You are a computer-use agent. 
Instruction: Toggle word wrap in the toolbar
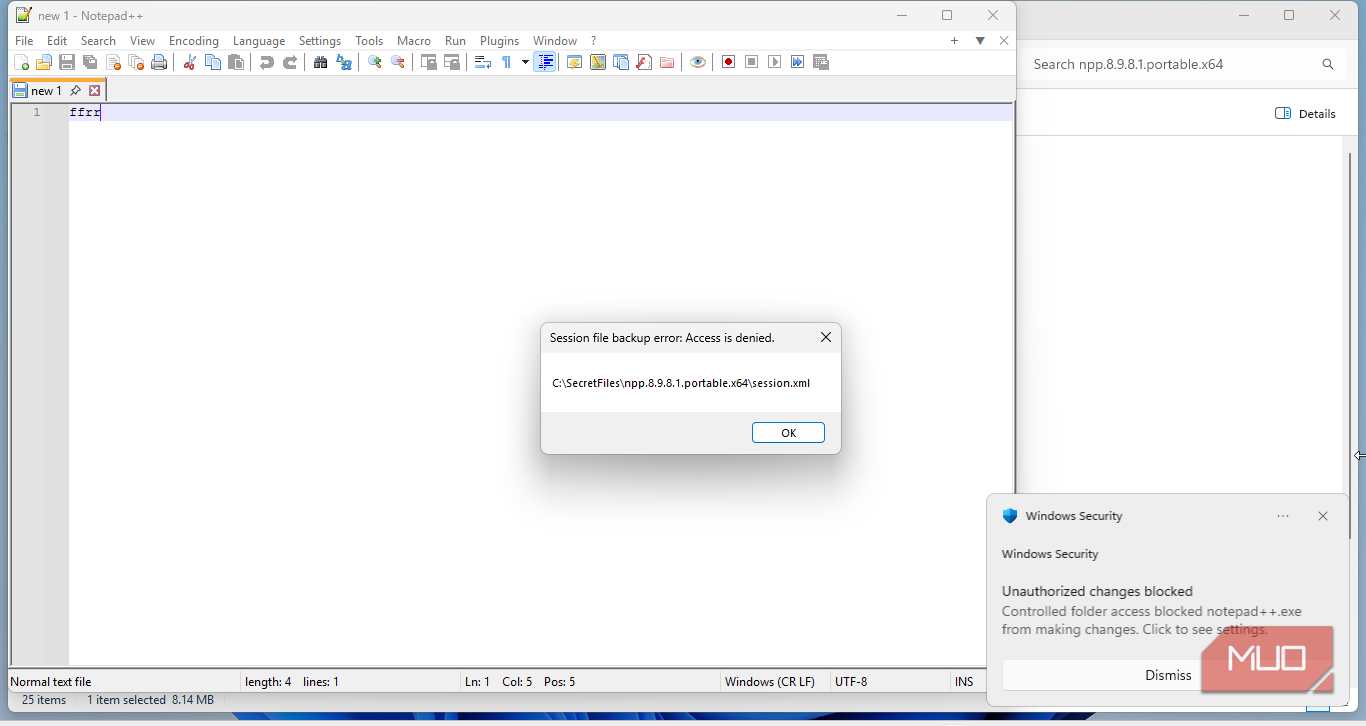pos(483,62)
